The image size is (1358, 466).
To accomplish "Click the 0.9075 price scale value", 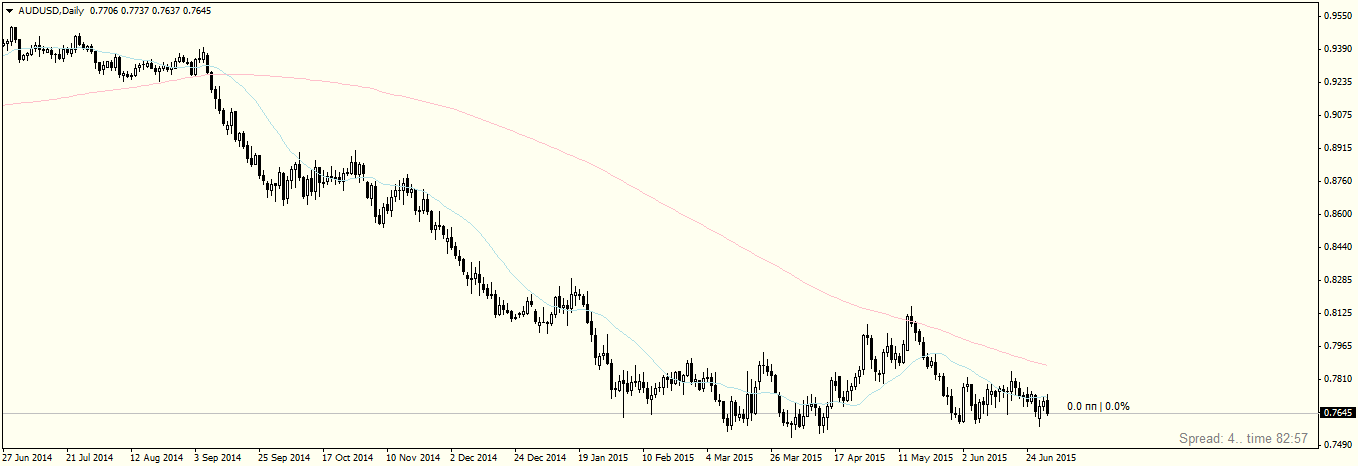I will 1338,115.
